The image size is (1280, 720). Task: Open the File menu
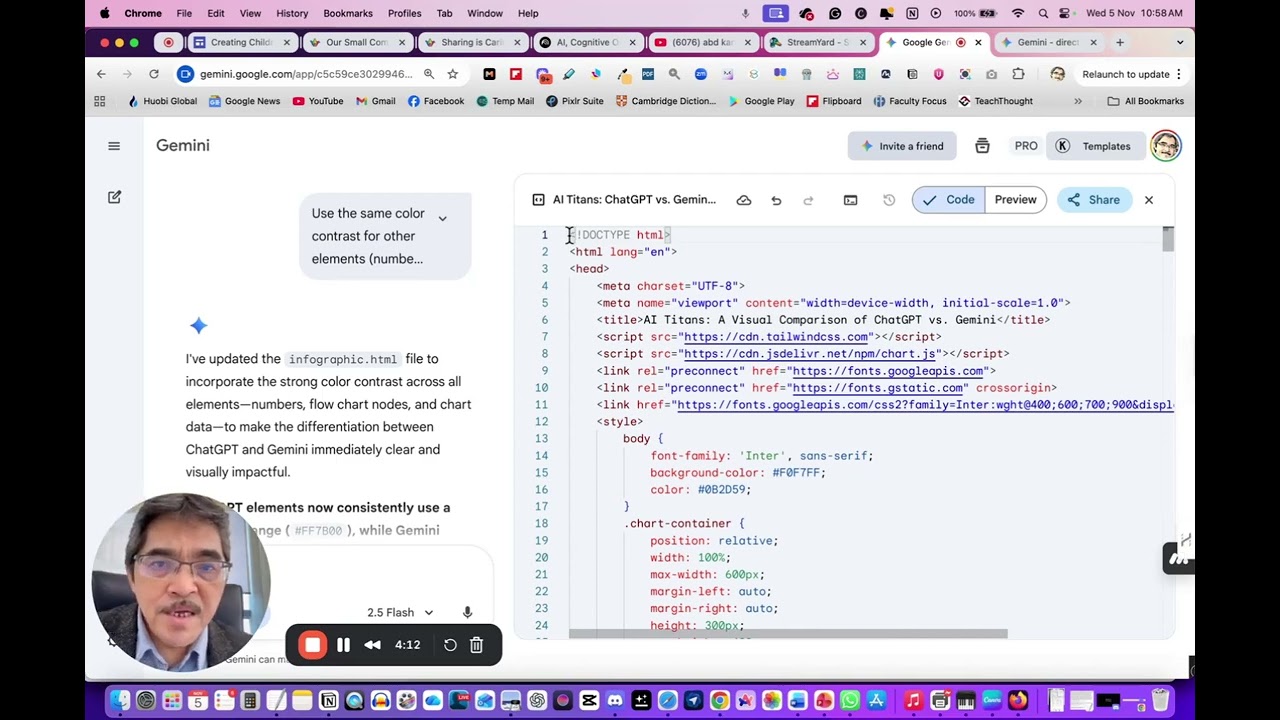(184, 13)
